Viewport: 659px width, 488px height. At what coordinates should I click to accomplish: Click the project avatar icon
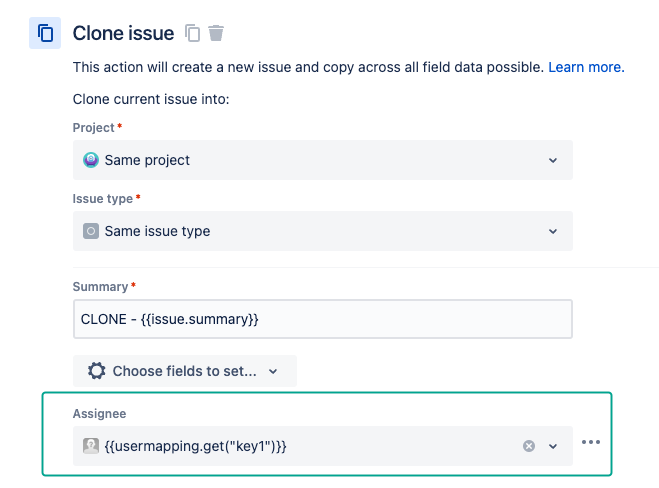pos(91,160)
